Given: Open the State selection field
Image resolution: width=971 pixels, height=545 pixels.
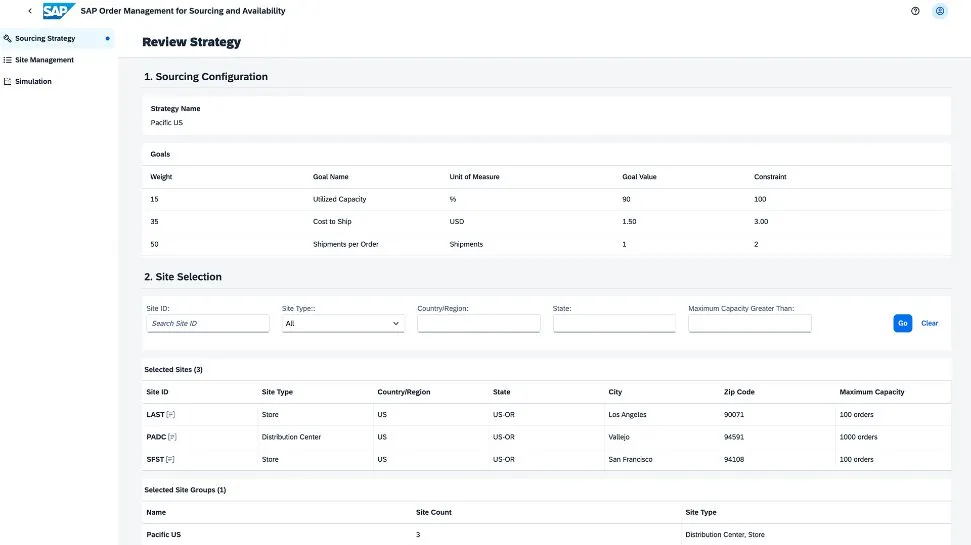Looking at the screenshot, I should coord(614,324).
